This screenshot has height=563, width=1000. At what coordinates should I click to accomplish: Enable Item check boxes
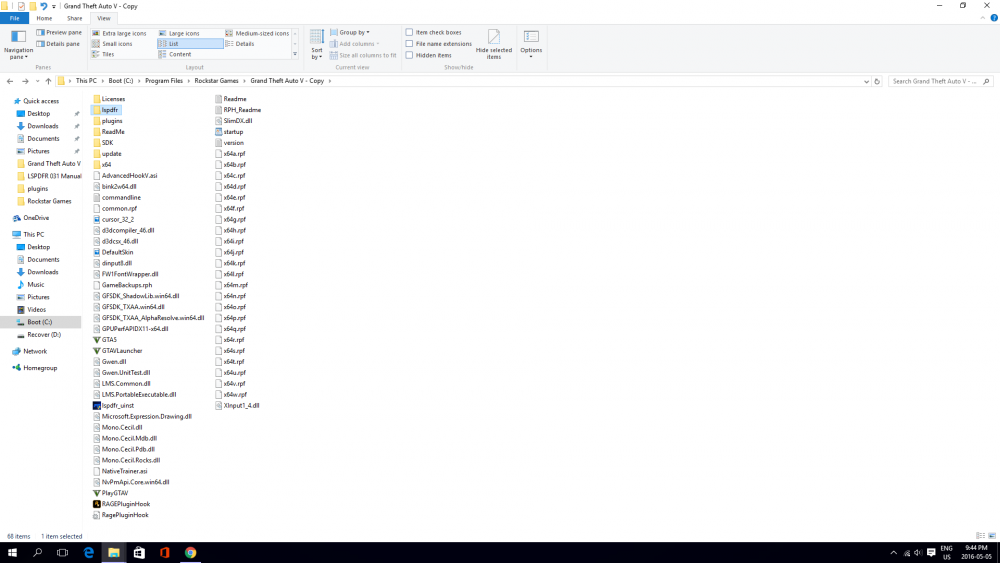pyautogui.click(x=409, y=32)
